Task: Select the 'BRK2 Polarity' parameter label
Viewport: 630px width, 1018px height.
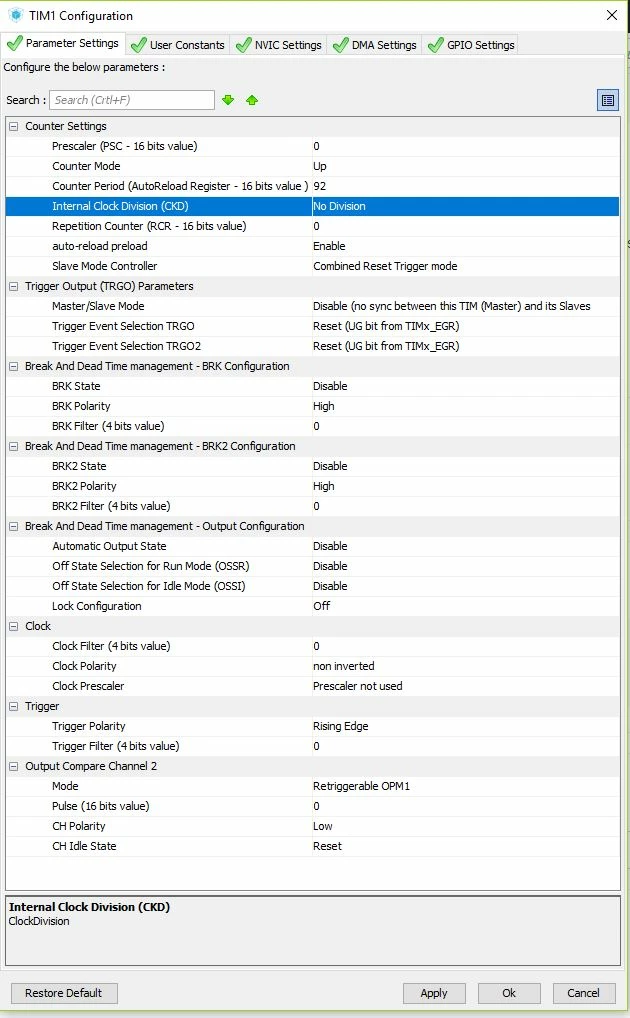Action: pyautogui.click(x=84, y=486)
